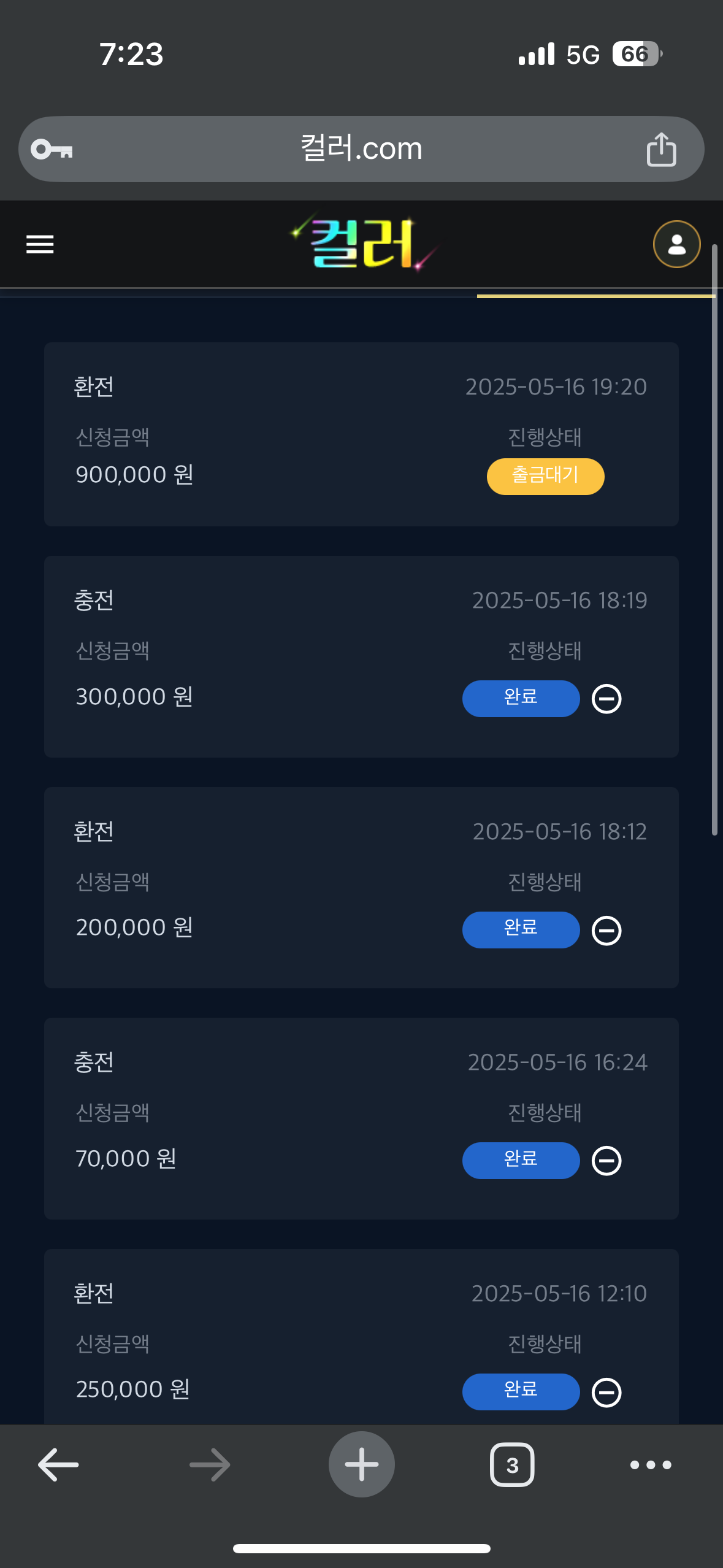This screenshot has width=723, height=1568.
Task: Delete the 70,000 원 charge entry
Action: pos(606,1161)
